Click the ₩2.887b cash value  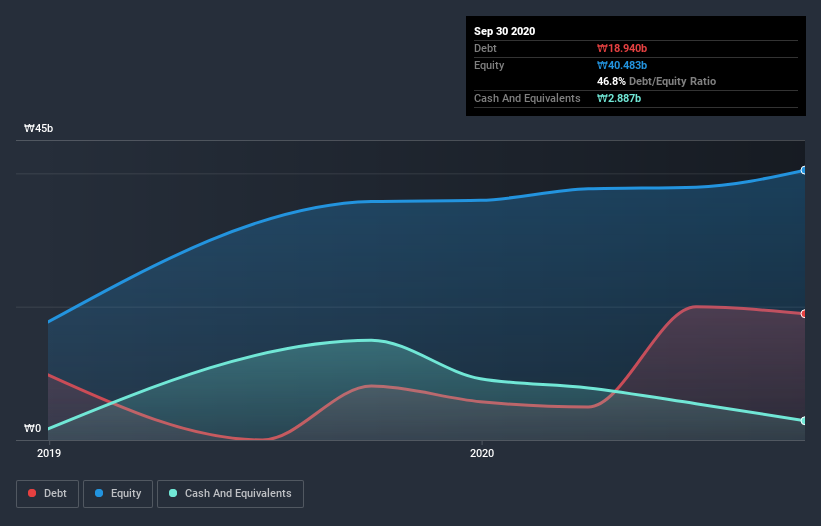click(619, 98)
